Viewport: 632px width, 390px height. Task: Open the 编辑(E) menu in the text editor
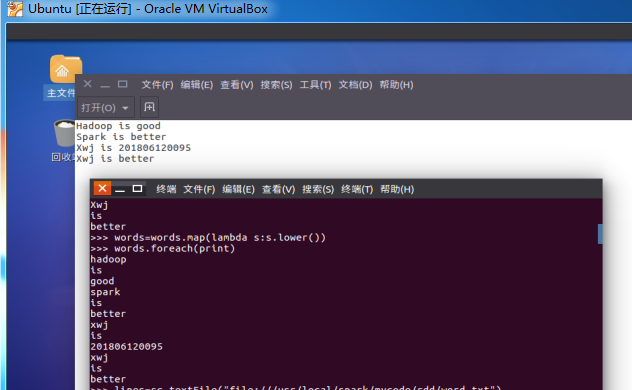(197, 85)
